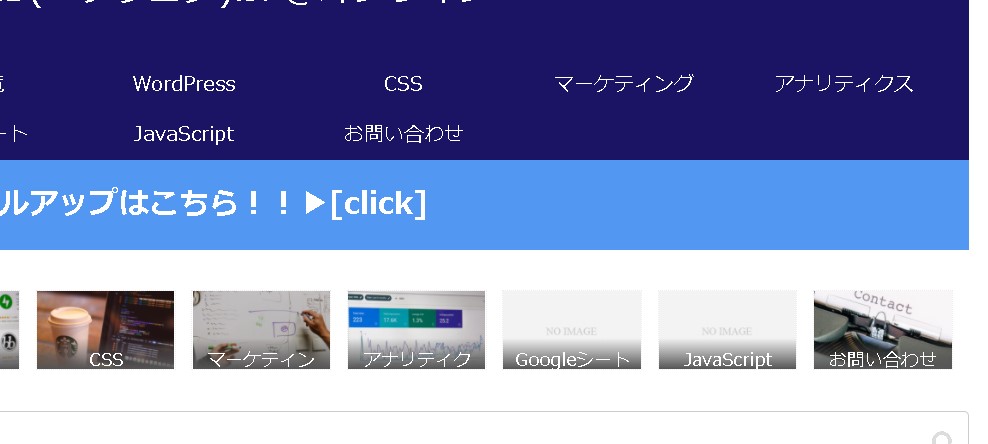This screenshot has width=988, height=444.
Task: Go to the マーケティング navigation item
Action: click(624, 84)
